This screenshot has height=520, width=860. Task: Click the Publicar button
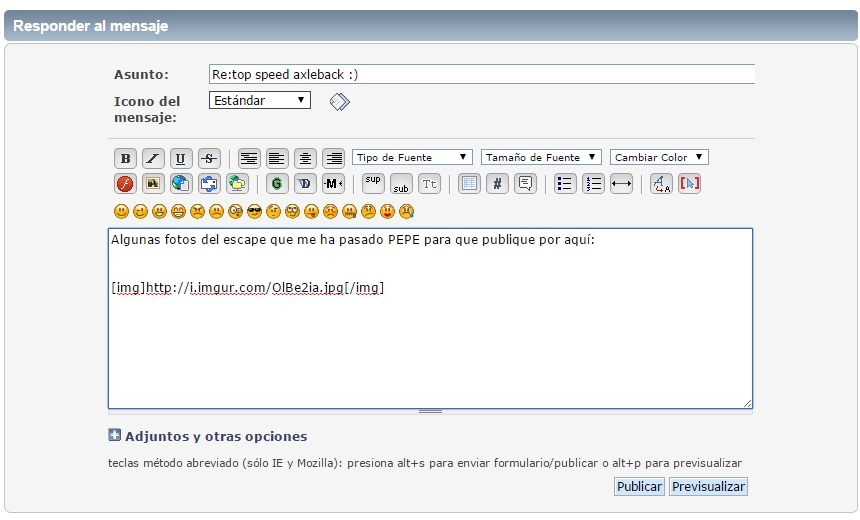pos(639,487)
